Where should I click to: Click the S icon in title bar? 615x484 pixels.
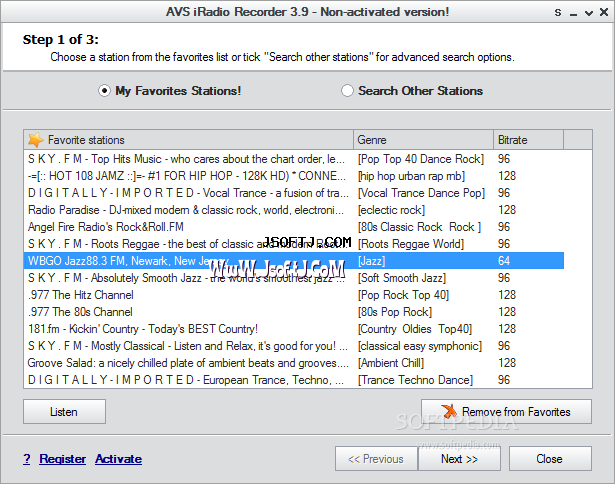[x=558, y=13]
